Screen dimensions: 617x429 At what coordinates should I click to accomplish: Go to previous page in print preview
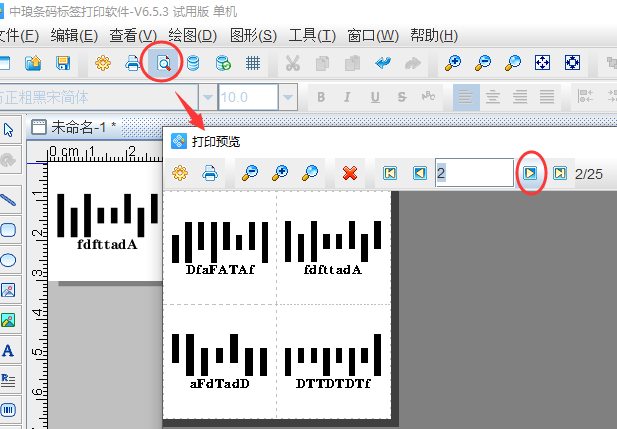click(419, 173)
